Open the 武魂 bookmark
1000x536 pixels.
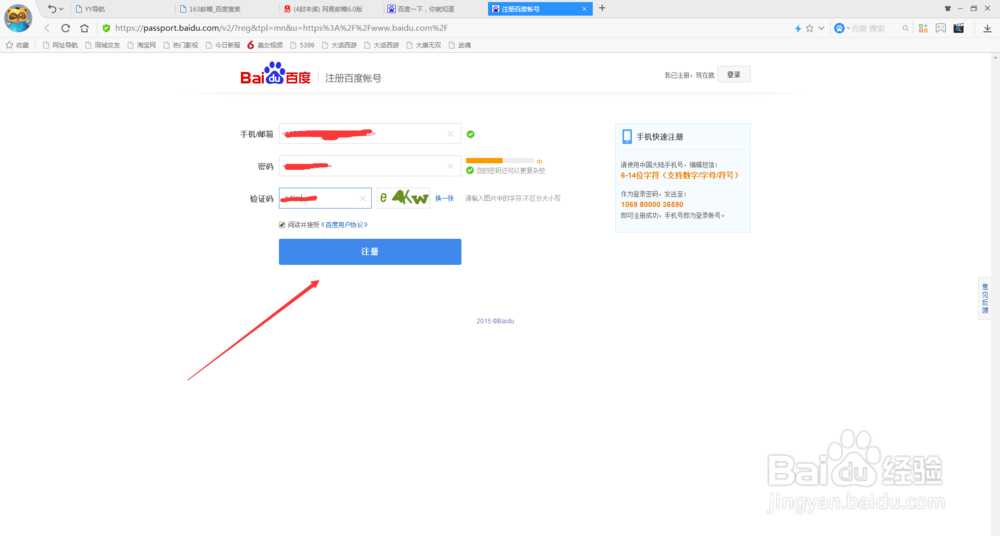click(460, 45)
